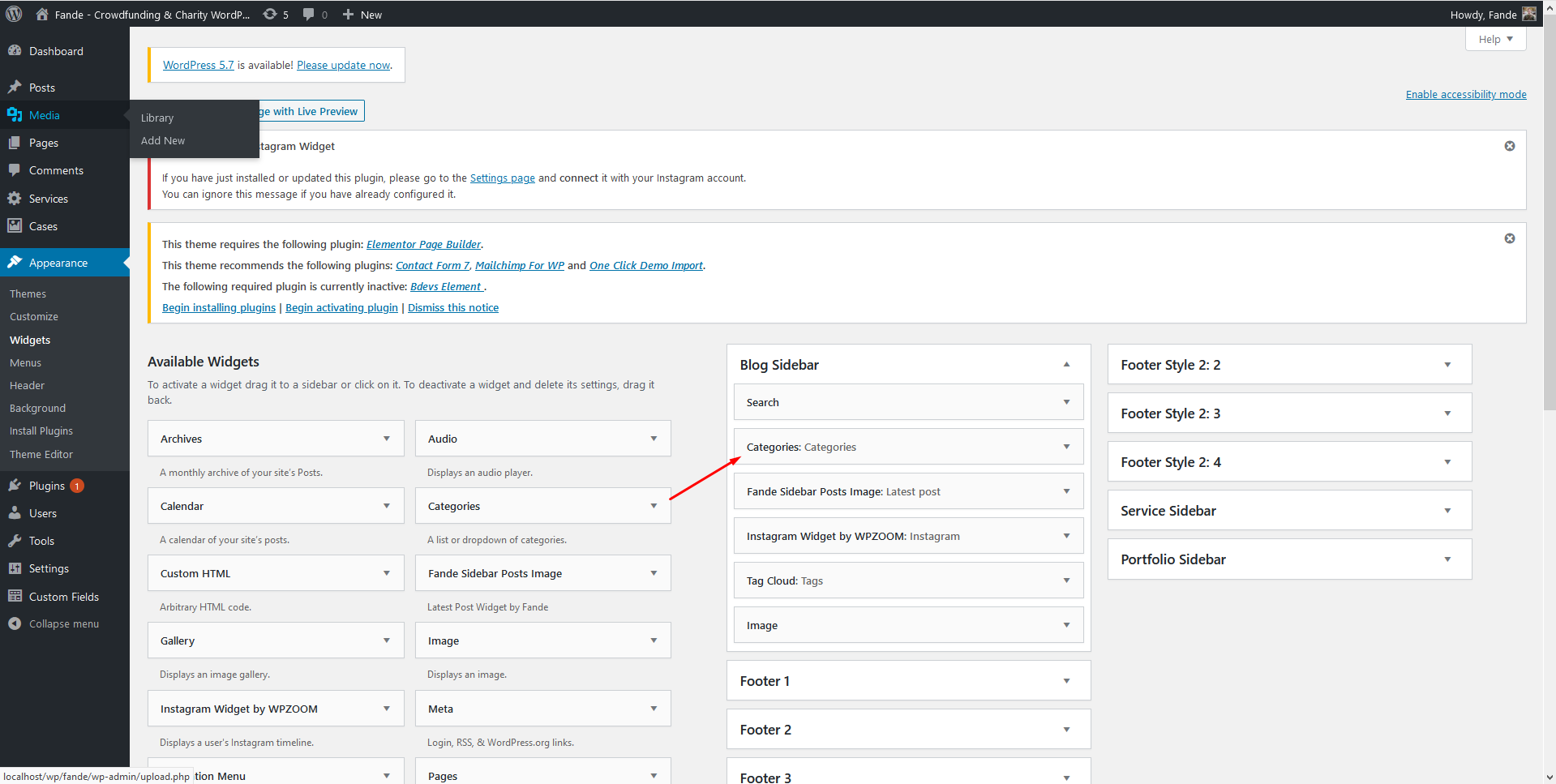The height and width of the screenshot is (784, 1556).
Task: Click the Cases icon in sidebar
Action: tap(15, 225)
